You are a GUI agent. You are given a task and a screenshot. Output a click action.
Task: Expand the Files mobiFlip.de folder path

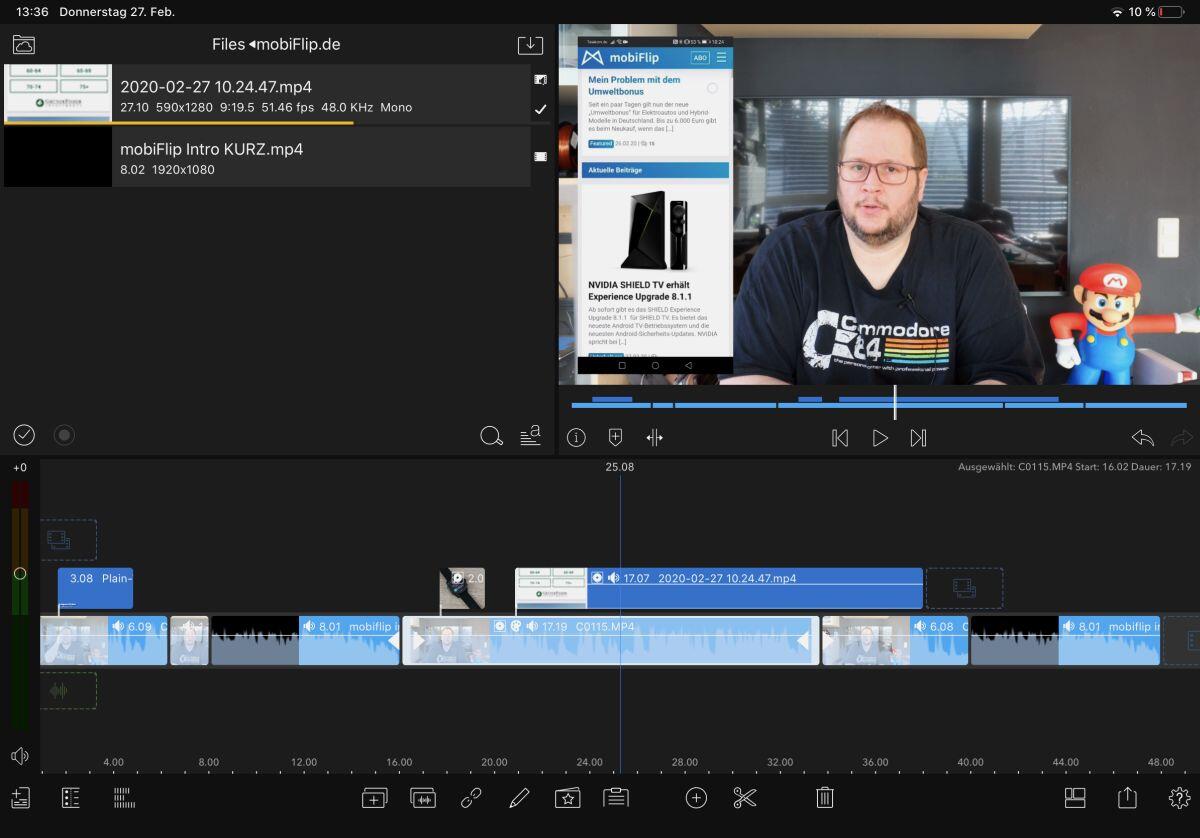pyautogui.click(x=277, y=45)
